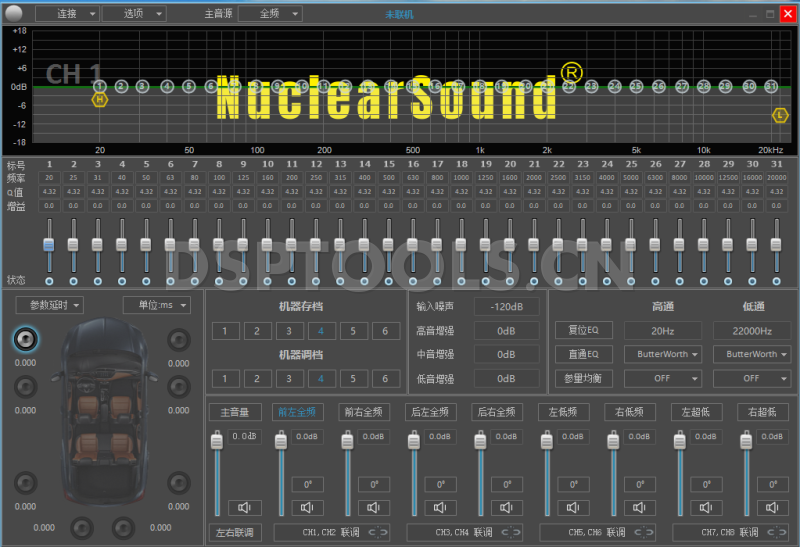Mute the 后左全频 channel speaker icon
800x547 pixels.
[x=440, y=507]
